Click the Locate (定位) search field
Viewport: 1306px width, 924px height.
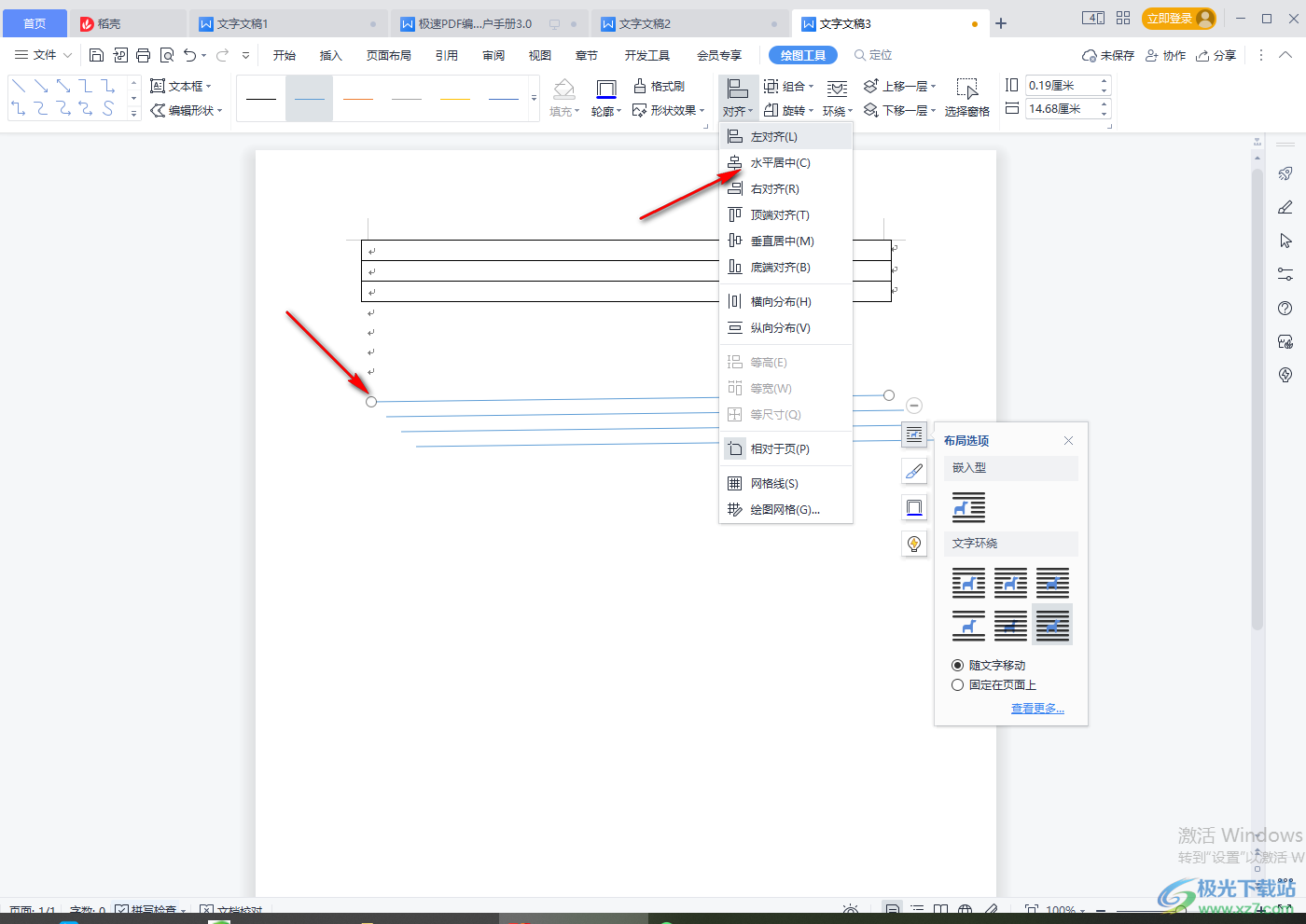click(x=873, y=55)
